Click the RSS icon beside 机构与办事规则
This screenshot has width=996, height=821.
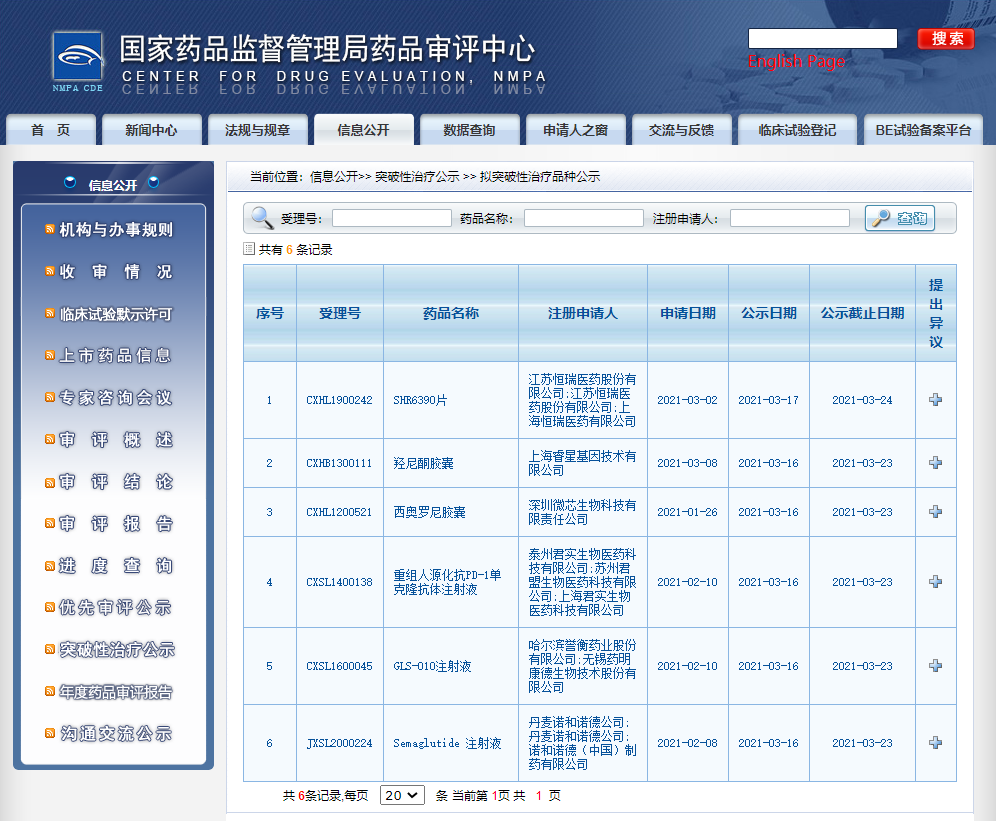pyautogui.click(x=50, y=229)
